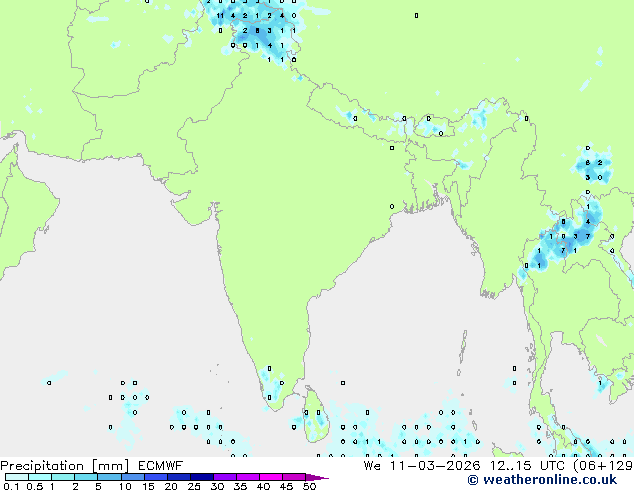Click the '11' precipitation value on the map
Image resolution: width=634 pixels, height=490 pixels.
coord(220,16)
